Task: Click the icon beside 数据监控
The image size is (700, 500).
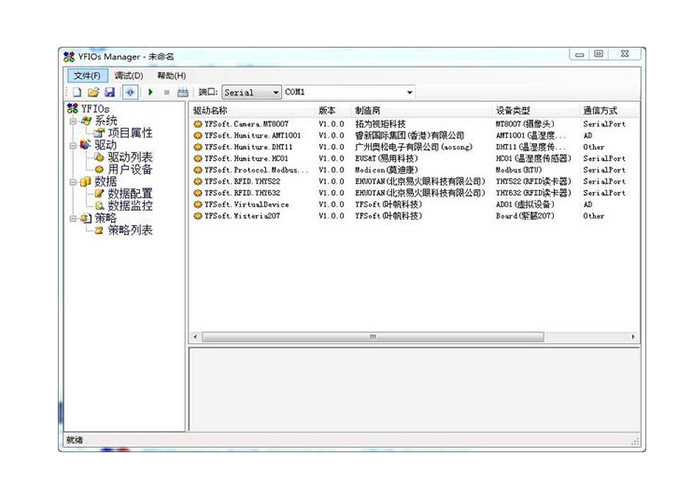Action: (99, 205)
